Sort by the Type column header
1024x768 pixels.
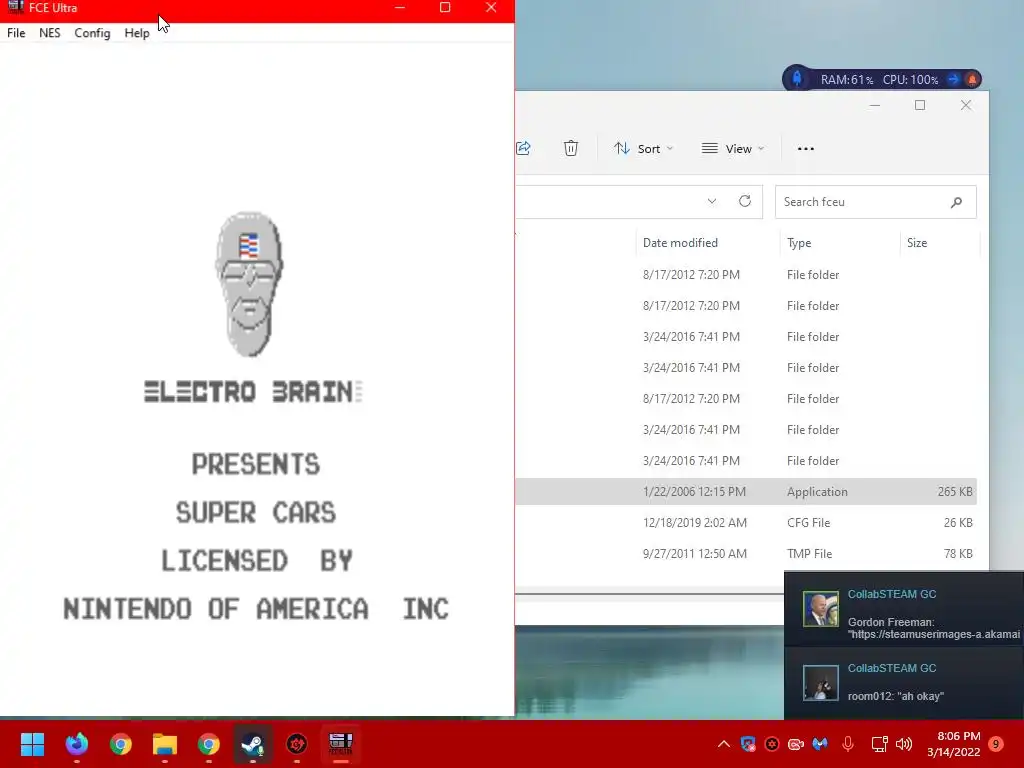click(x=799, y=243)
